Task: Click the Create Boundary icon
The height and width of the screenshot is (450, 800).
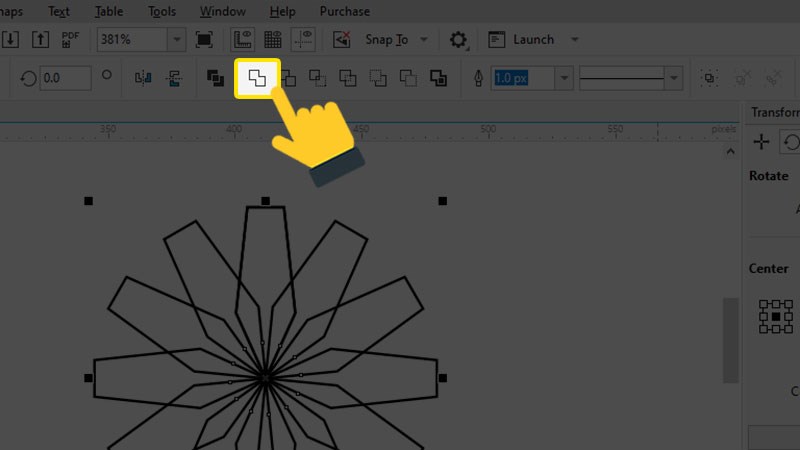Action: pyautogui.click(x=438, y=78)
